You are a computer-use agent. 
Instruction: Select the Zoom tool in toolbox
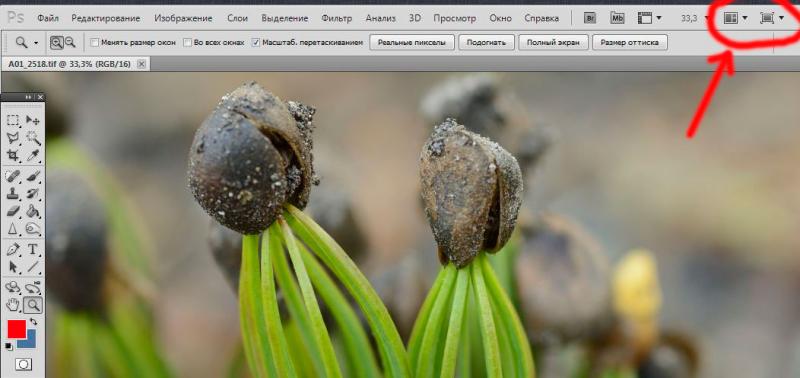point(33,306)
